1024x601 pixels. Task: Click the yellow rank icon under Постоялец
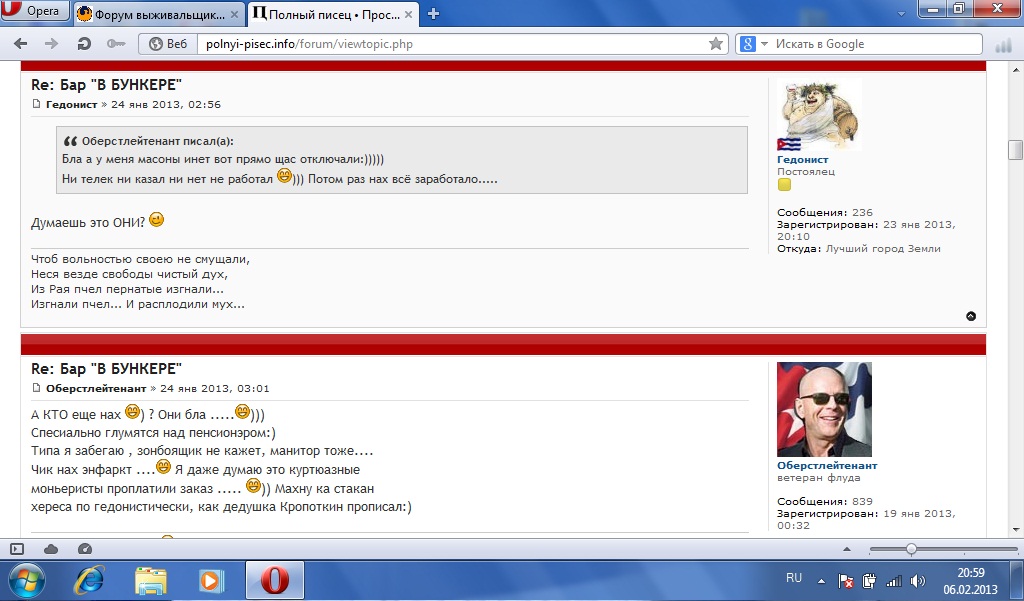pyautogui.click(x=784, y=185)
